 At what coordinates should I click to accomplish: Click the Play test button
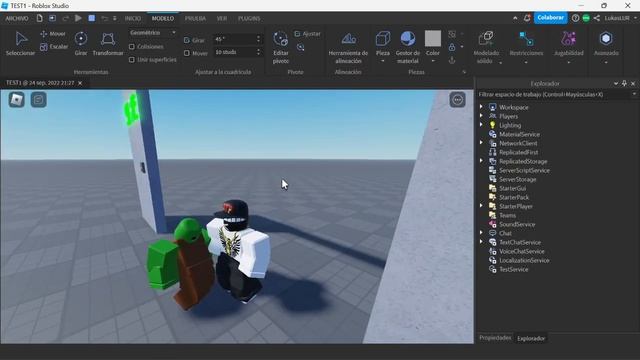(78, 18)
